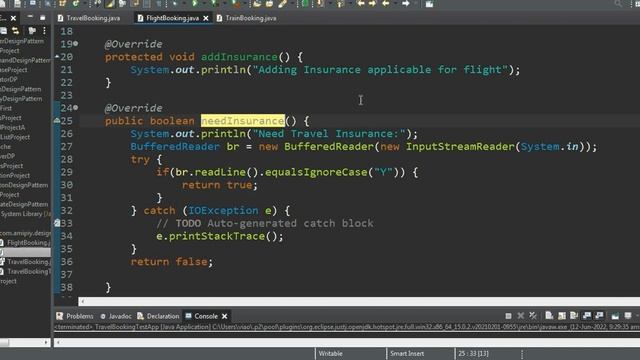640x360 pixels.
Task: Close the Package Explorer view tab
Action: coord(13,18)
